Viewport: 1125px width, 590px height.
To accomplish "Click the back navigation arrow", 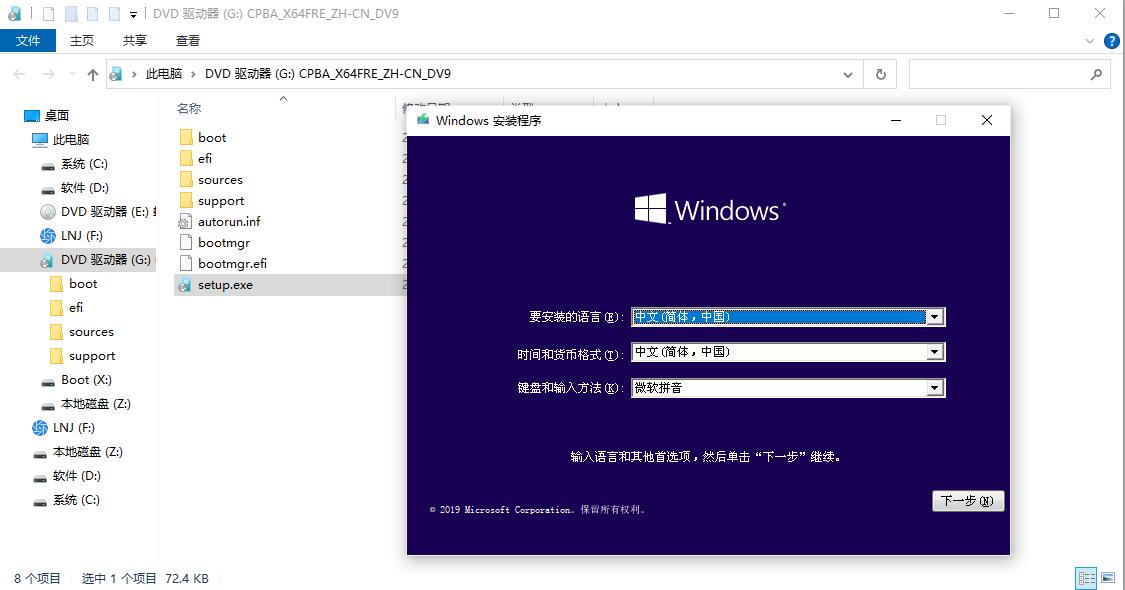I will point(19,74).
